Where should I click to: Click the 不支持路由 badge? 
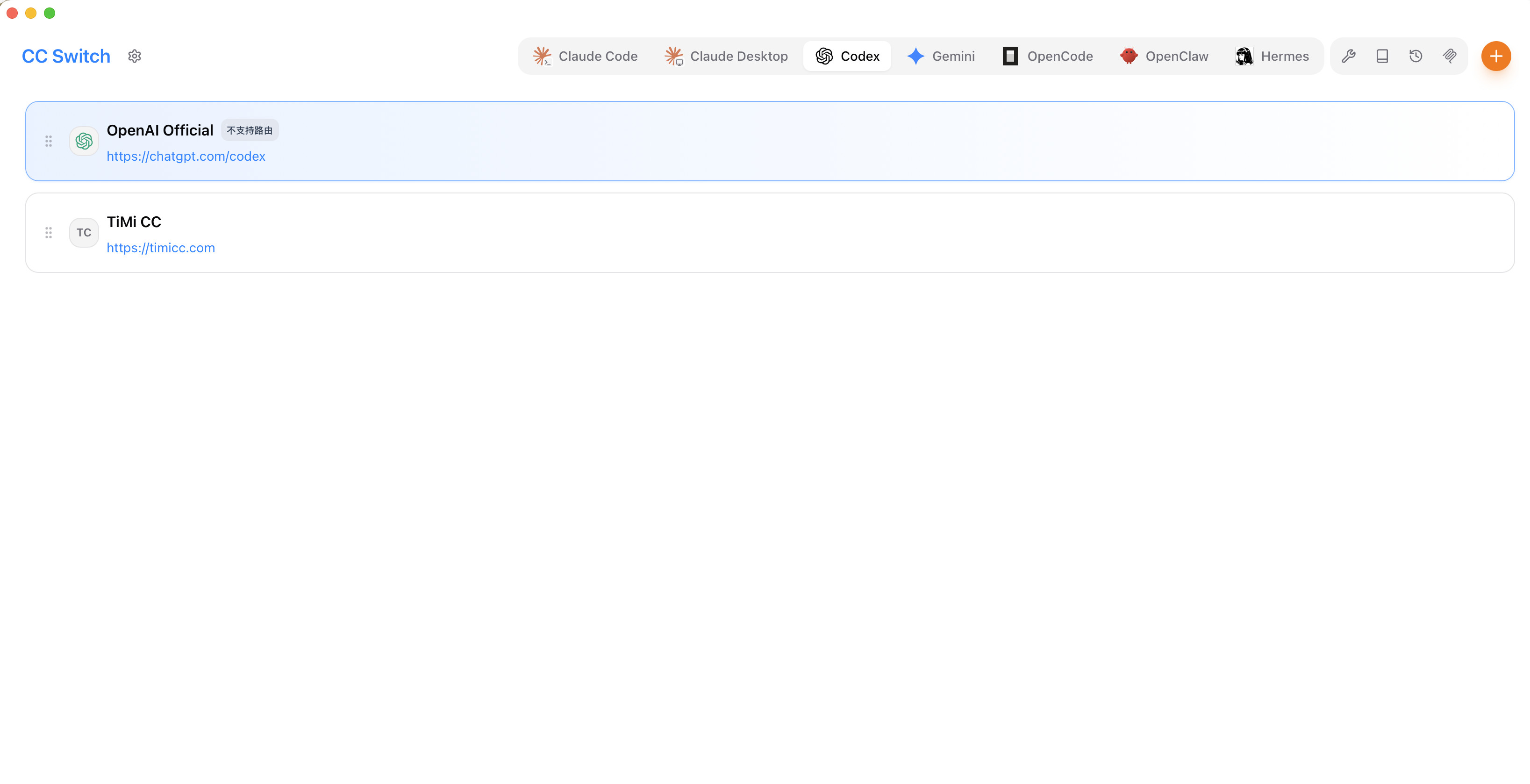click(x=250, y=130)
